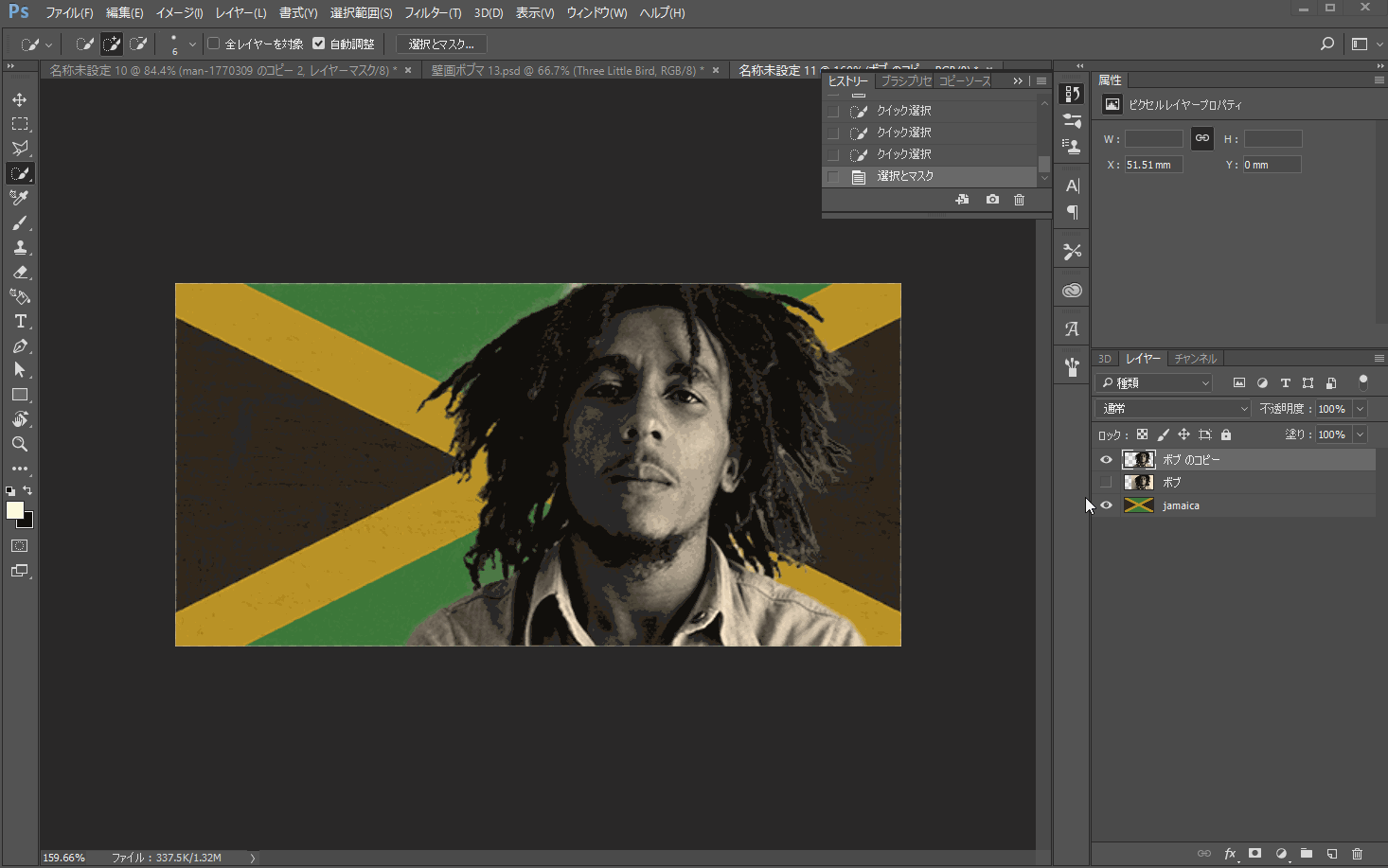Select the Brush tool in the toolbox
This screenshot has height=868, width=1388.
[20, 222]
